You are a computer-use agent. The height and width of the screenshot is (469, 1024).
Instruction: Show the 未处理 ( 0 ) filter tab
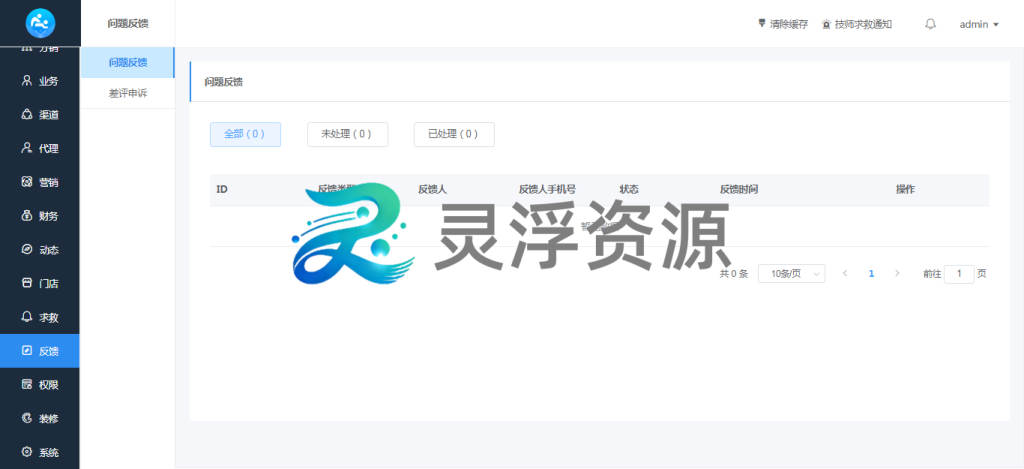click(x=347, y=134)
